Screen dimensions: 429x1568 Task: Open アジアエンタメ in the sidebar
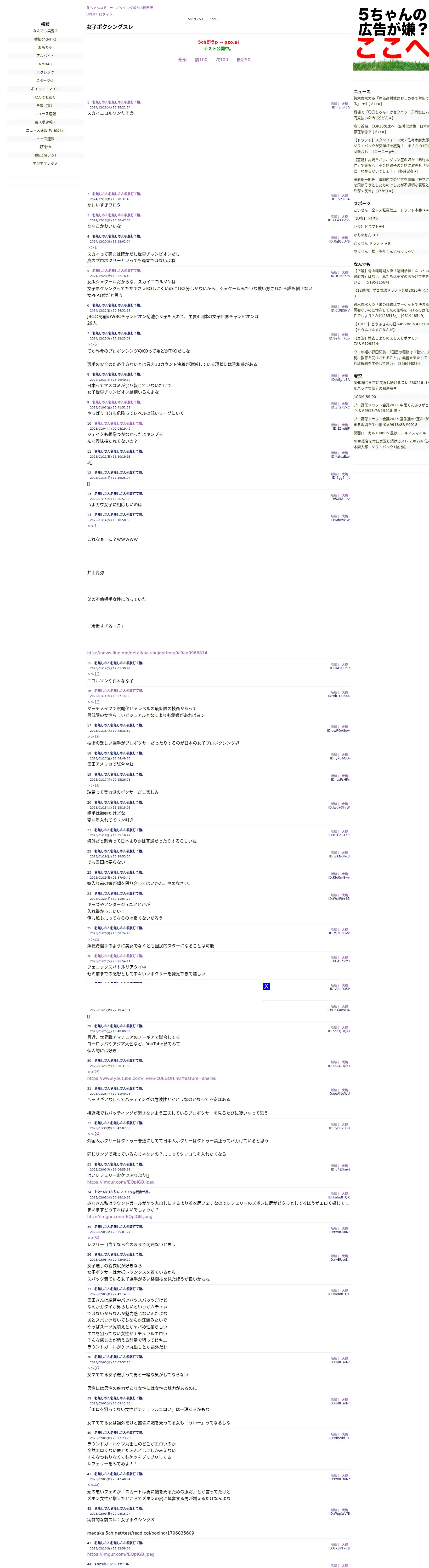point(45,164)
